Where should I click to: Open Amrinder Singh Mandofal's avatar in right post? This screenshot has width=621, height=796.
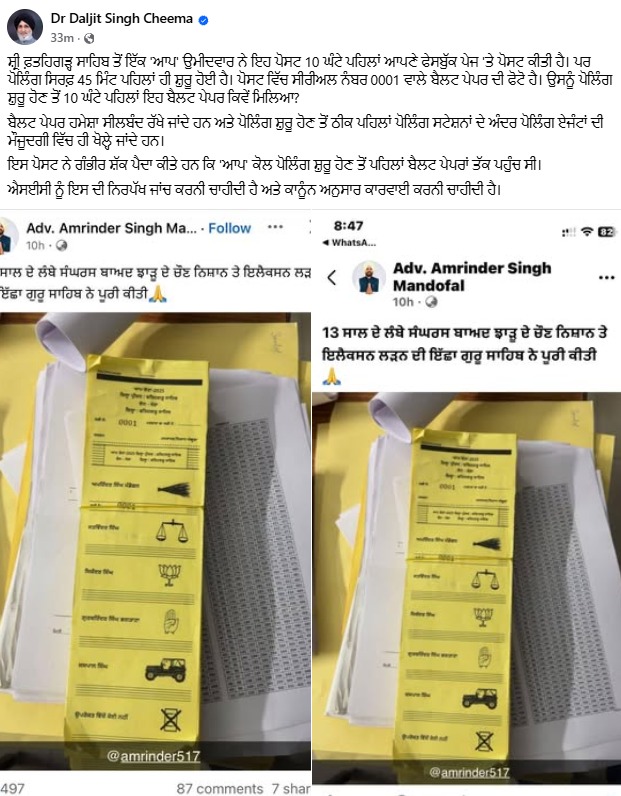click(x=369, y=278)
